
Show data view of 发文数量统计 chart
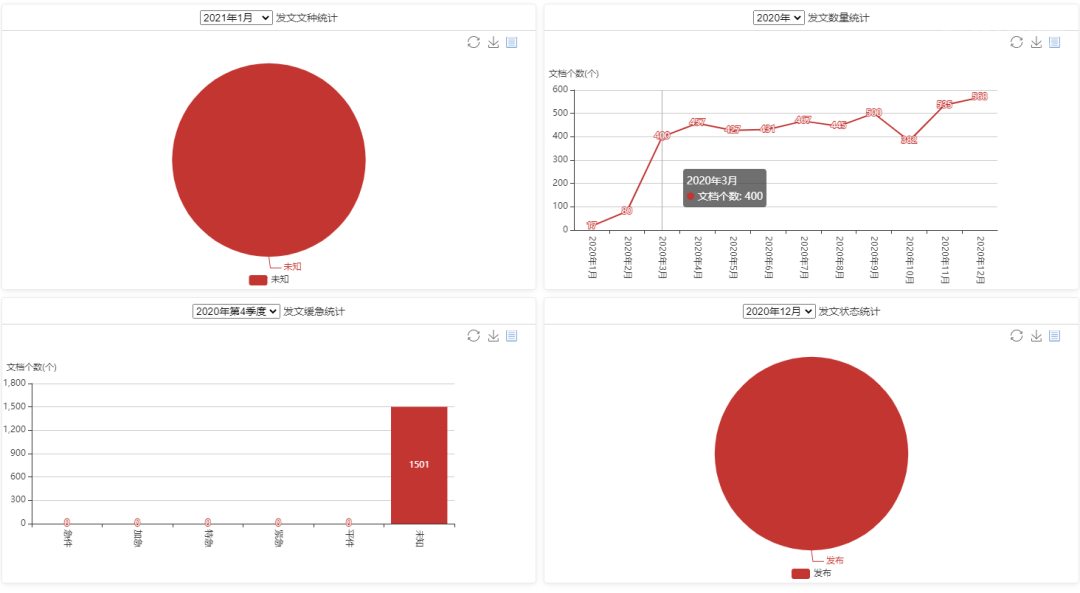tap(1055, 42)
